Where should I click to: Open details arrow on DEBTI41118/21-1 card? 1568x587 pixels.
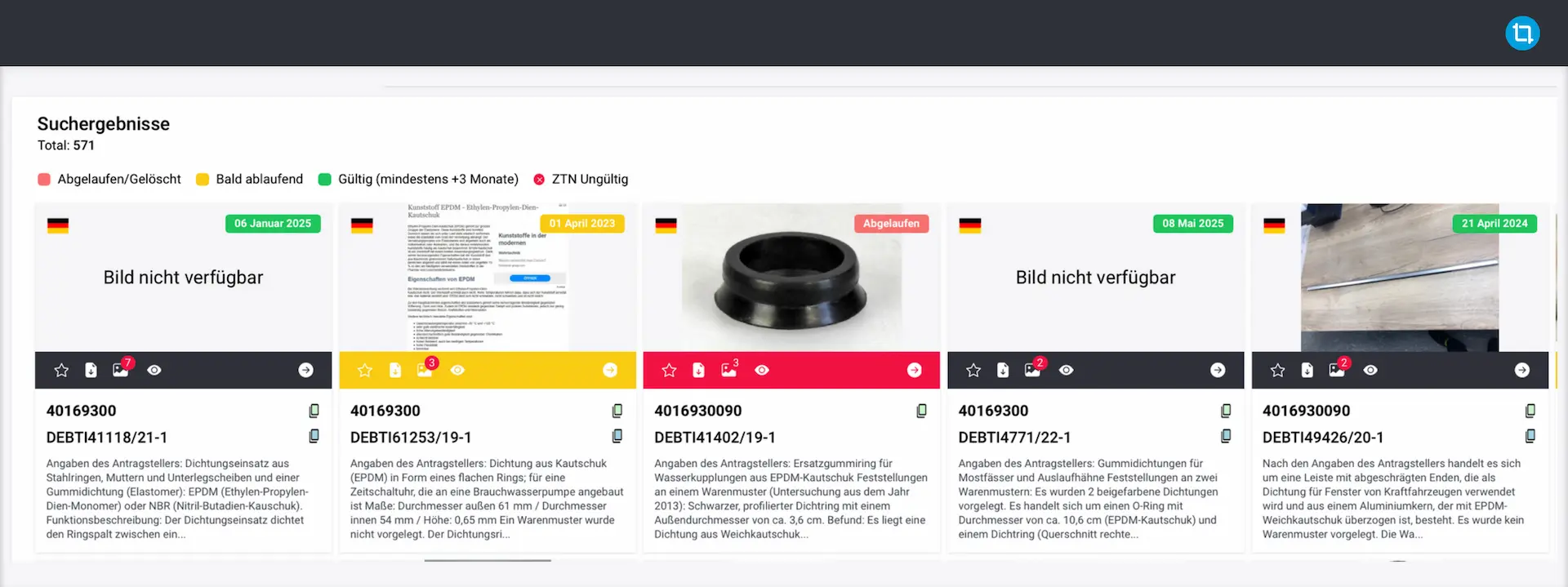click(305, 371)
